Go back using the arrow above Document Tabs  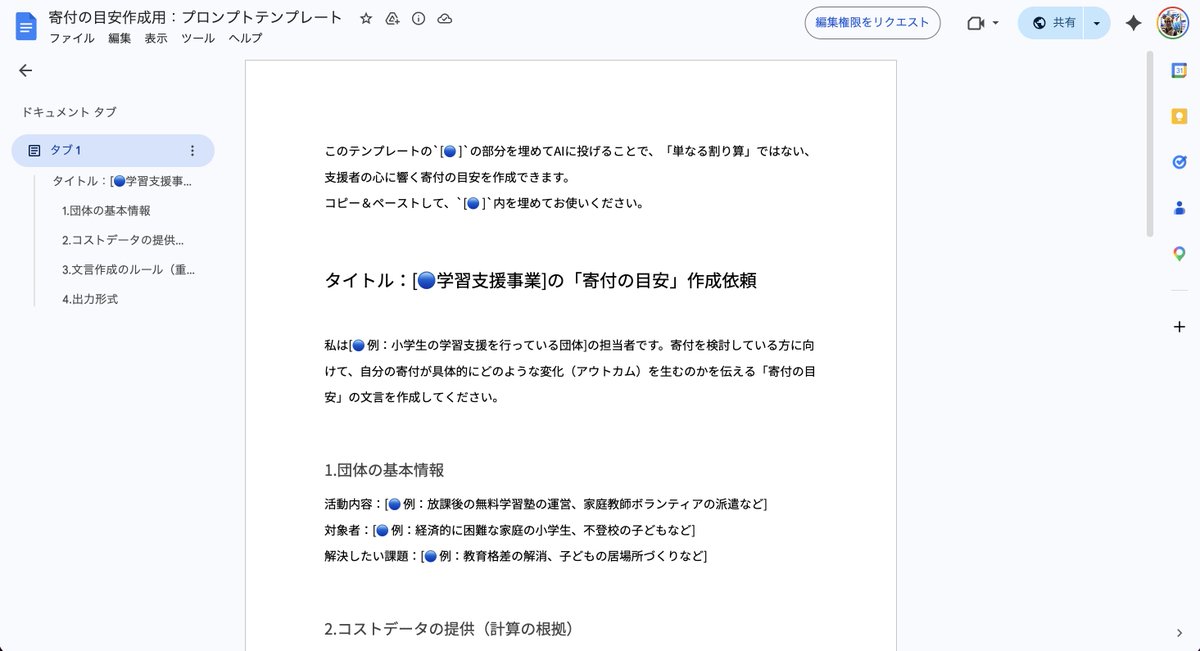25,70
